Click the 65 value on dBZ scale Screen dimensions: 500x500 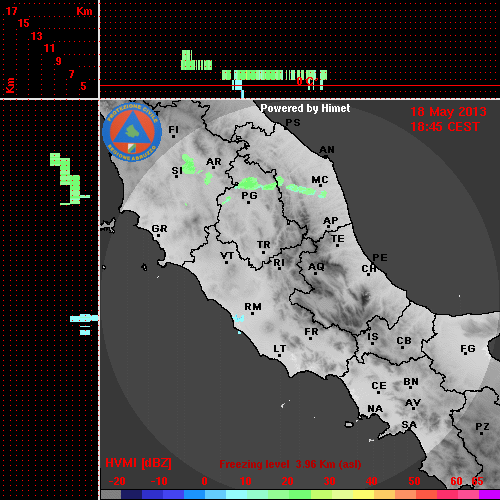coord(477,481)
